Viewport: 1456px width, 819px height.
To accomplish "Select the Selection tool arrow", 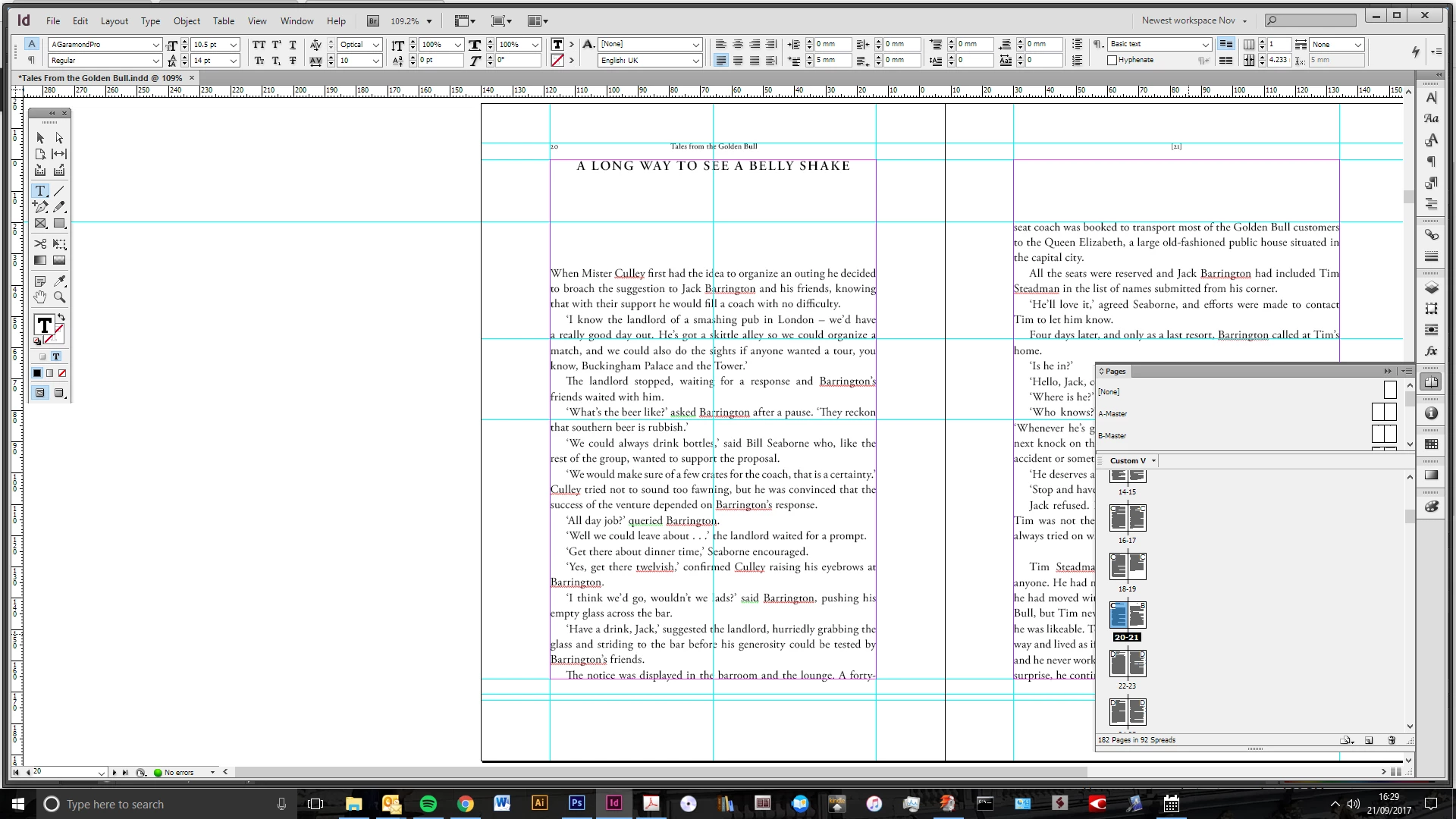I will point(40,138).
